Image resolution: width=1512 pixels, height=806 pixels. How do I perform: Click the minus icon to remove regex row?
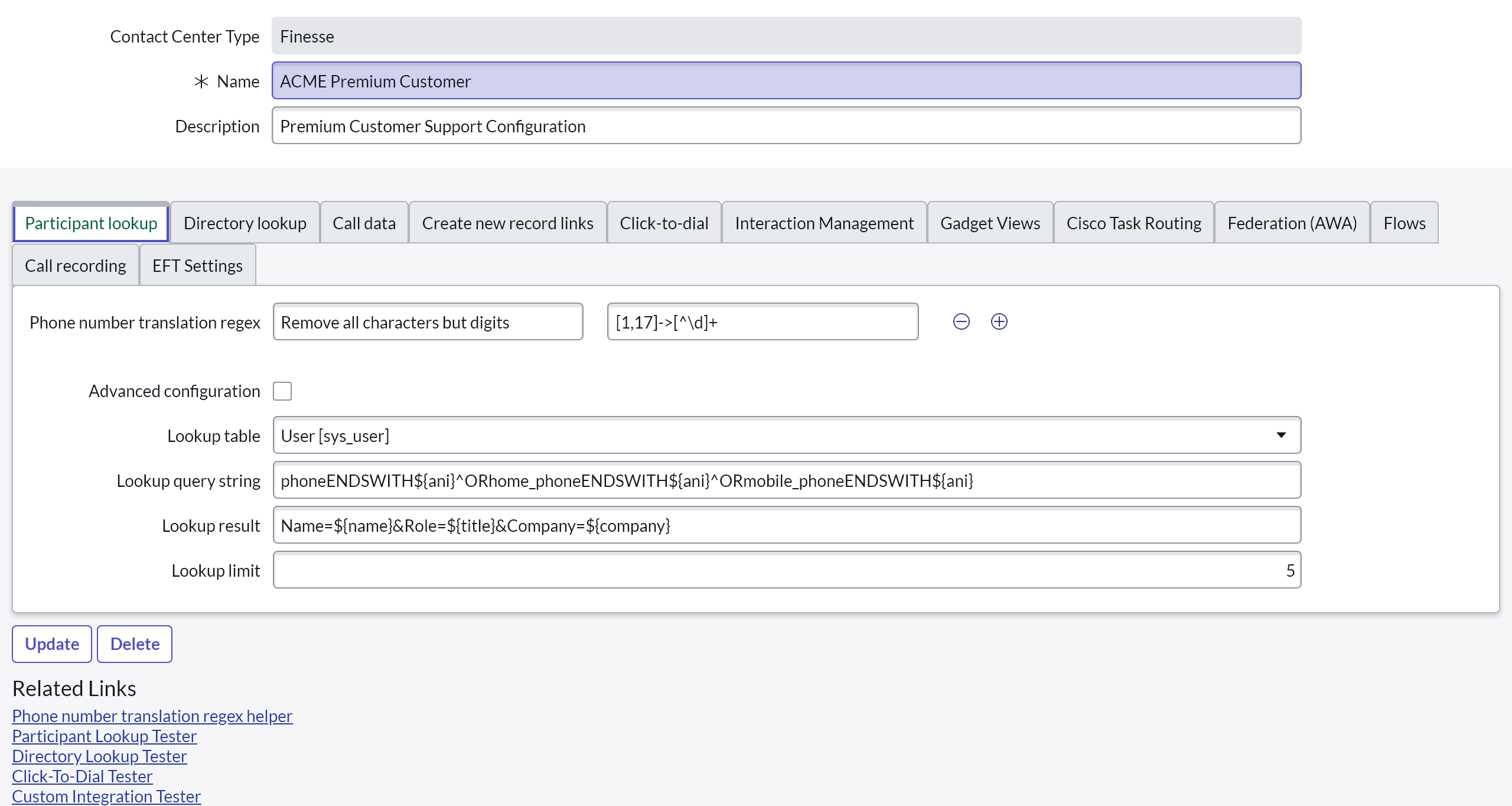pyautogui.click(x=961, y=321)
